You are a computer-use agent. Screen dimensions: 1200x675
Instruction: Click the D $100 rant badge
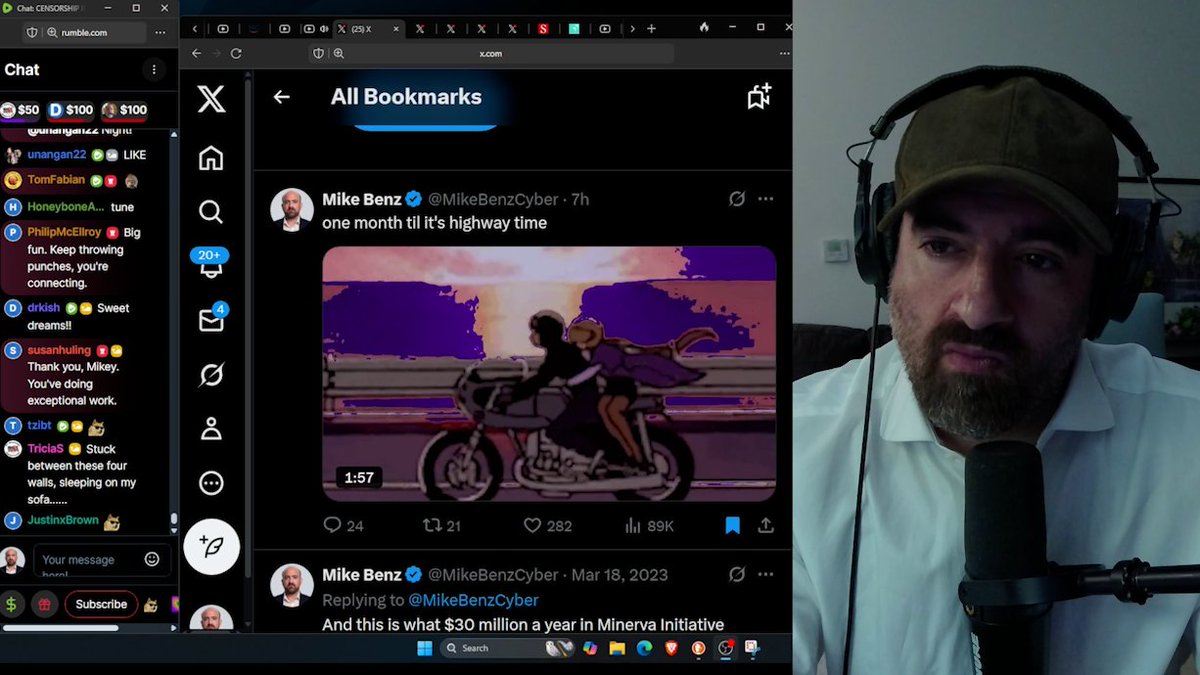[71, 110]
